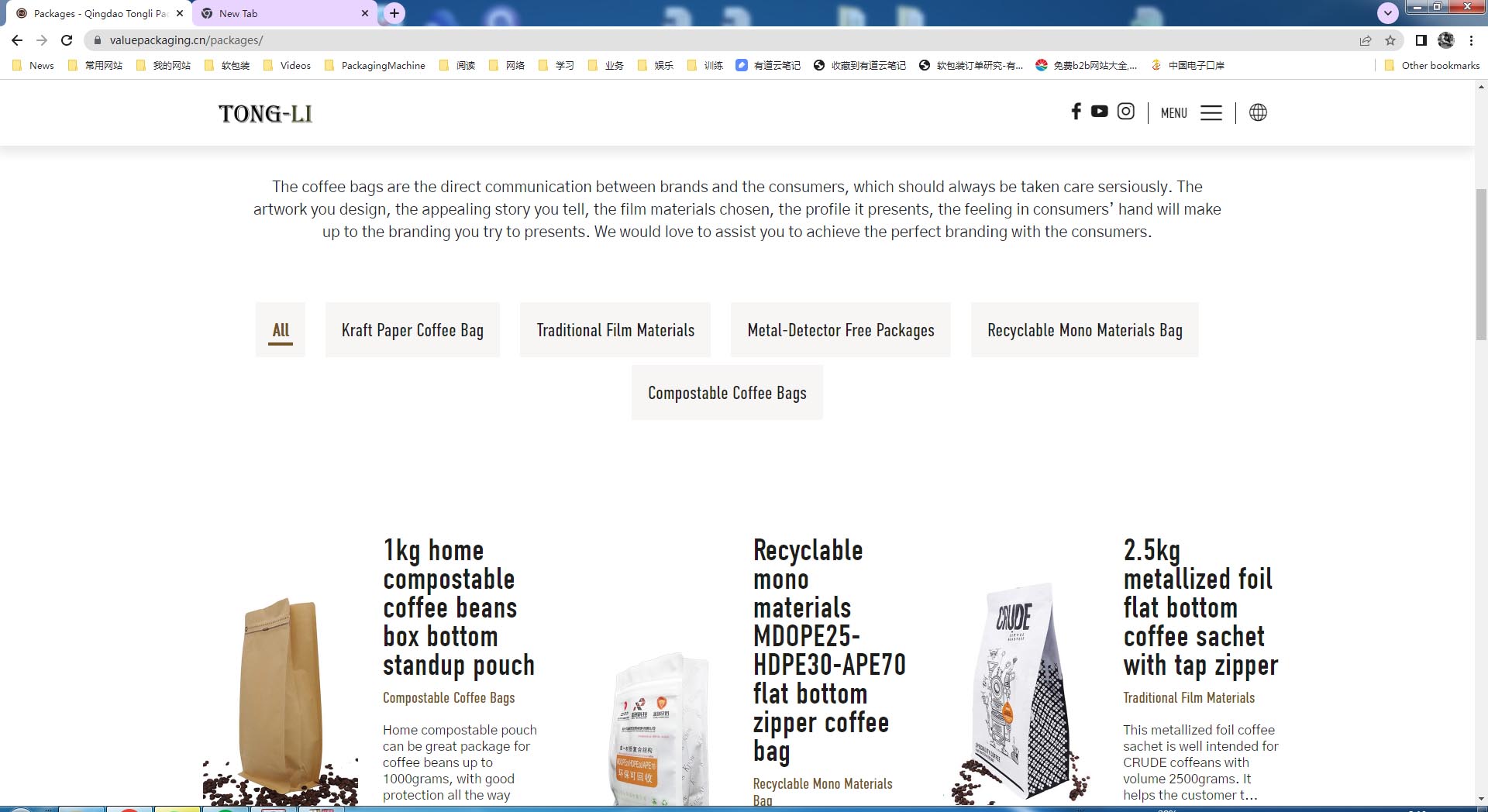Open tab search dropdown arrow
Viewport: 1488px width, 812px height.
pos(1388,13)
